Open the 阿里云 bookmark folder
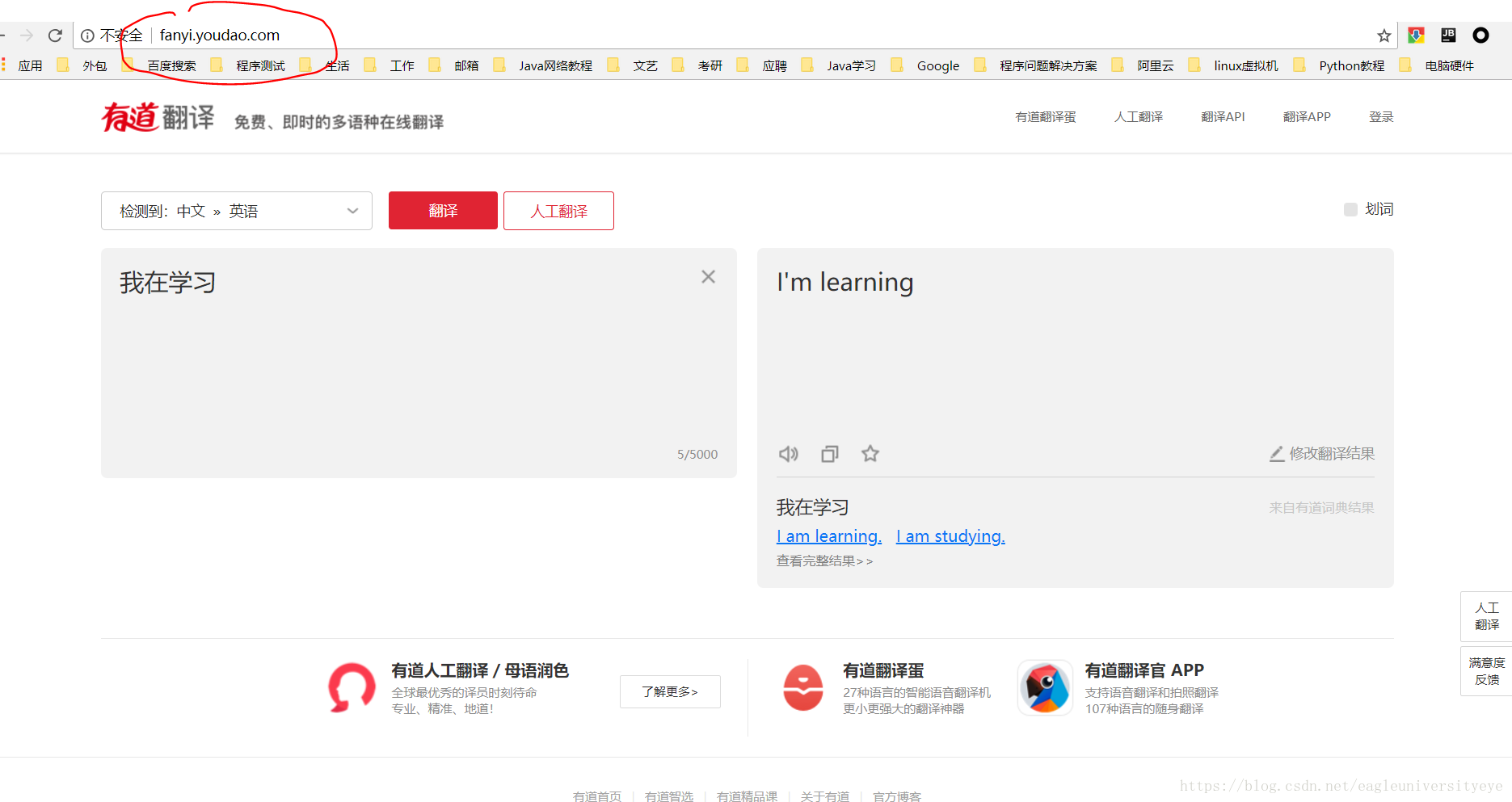This screenshot has height=802, width=1512. (x=1143, y=65)
